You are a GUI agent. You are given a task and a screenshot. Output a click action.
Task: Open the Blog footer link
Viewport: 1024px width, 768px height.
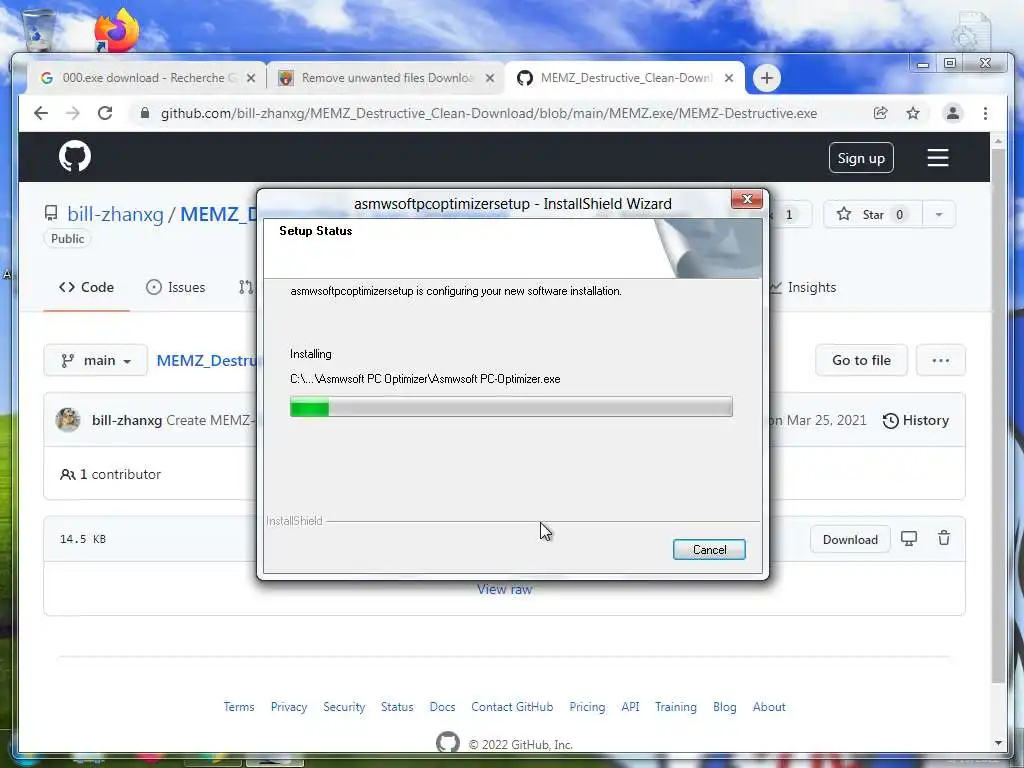click(725, 707)
